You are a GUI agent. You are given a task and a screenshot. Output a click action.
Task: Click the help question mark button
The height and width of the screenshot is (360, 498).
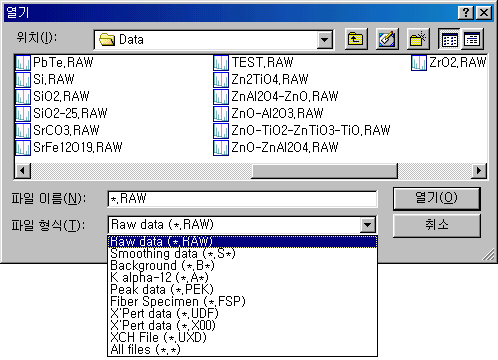[466, 13]
